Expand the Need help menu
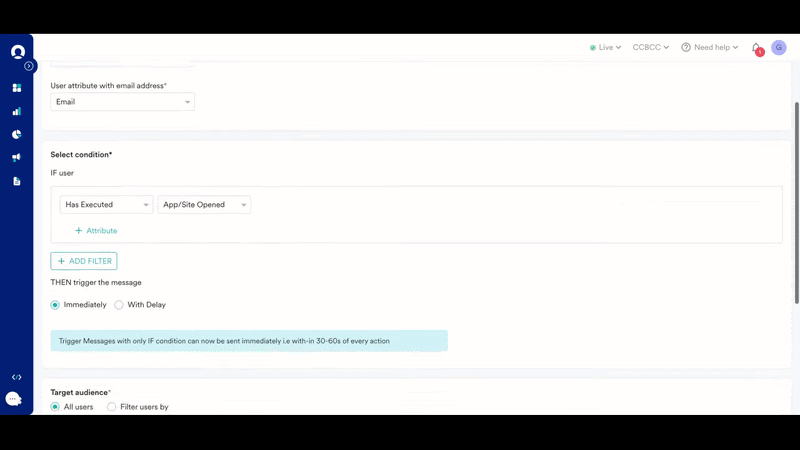800x450 pixels. coord(710,47)
